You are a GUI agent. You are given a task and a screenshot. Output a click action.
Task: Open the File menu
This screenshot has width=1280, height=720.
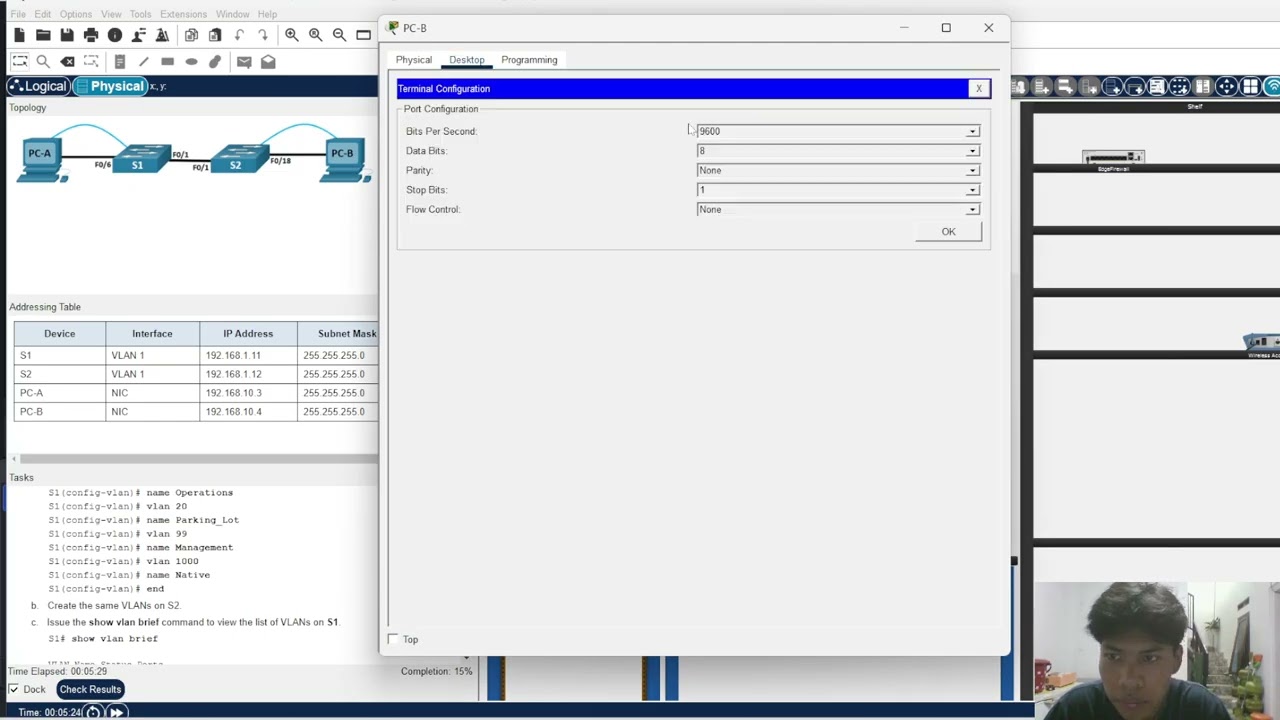[18, 14]
